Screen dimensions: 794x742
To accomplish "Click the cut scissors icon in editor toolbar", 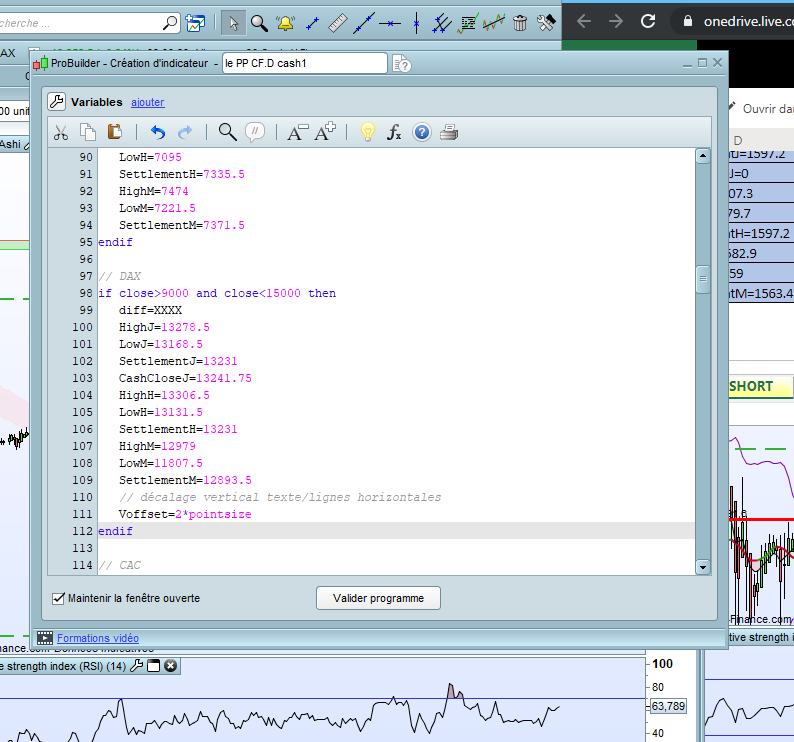I will tap(61, 132).
